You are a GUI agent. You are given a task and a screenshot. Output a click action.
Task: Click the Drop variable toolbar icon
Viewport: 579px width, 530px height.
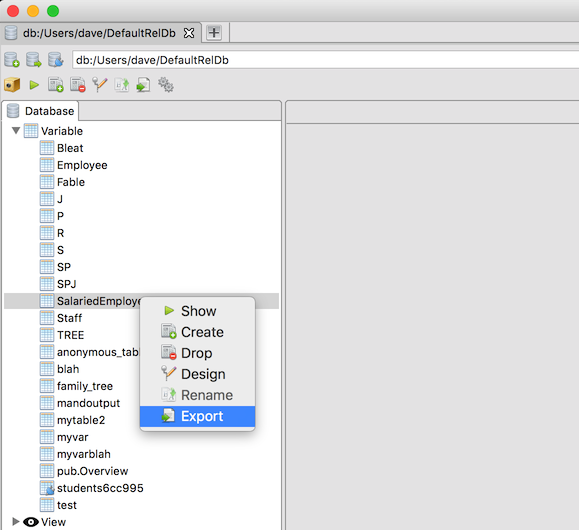pyautogui.click(x=78, y=85)
